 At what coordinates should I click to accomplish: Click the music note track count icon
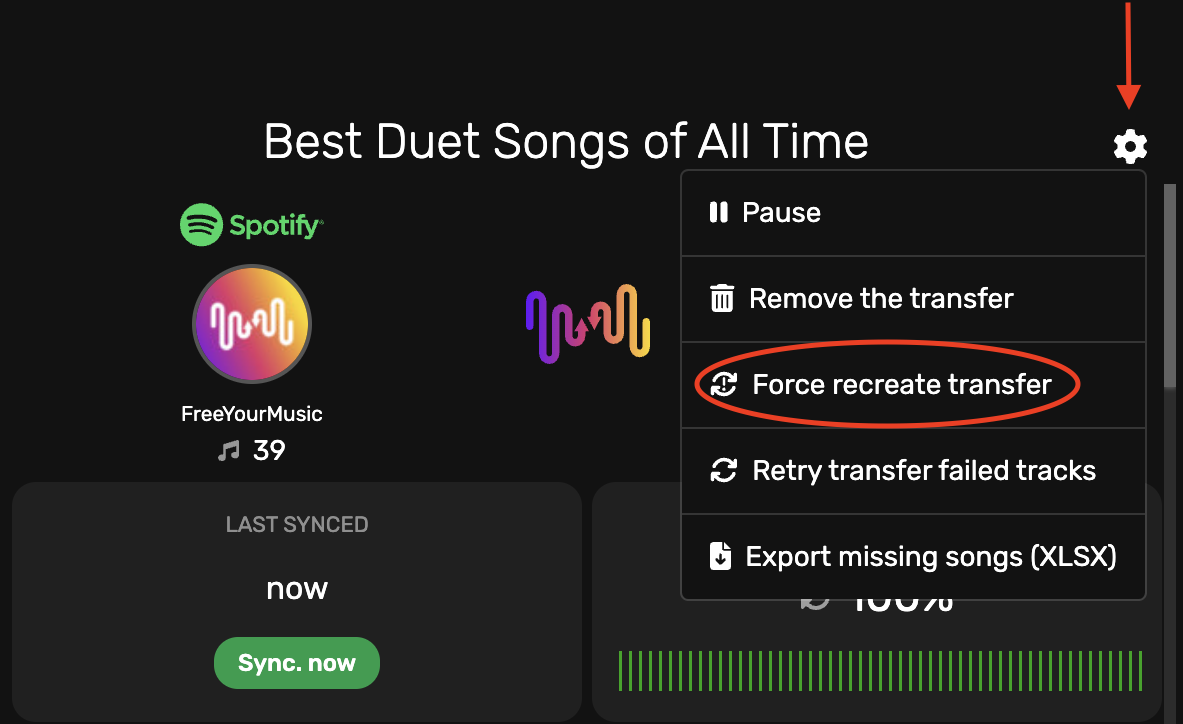pos(229,451)
